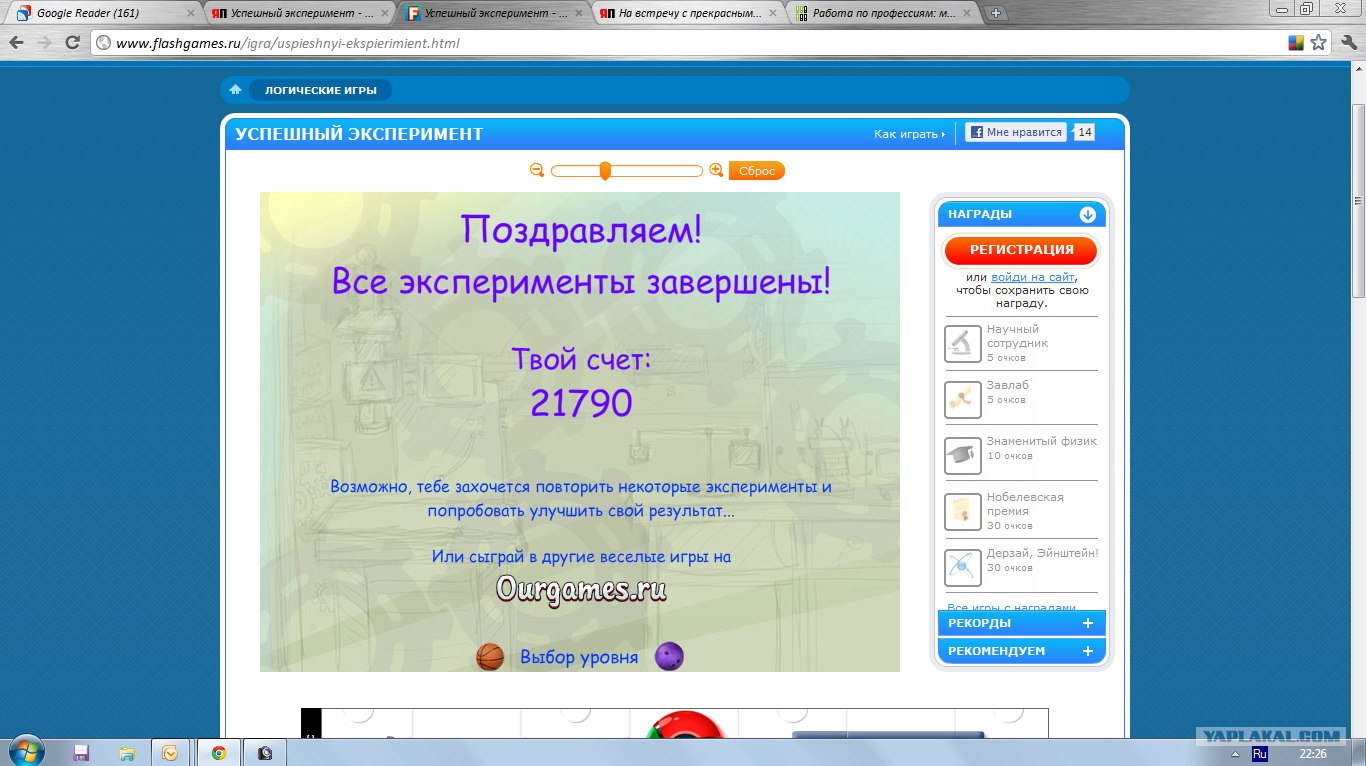1366x766 pixels.
Task: Click the microscope award icon for Научный сотрудник
Action: click(963, 344)
